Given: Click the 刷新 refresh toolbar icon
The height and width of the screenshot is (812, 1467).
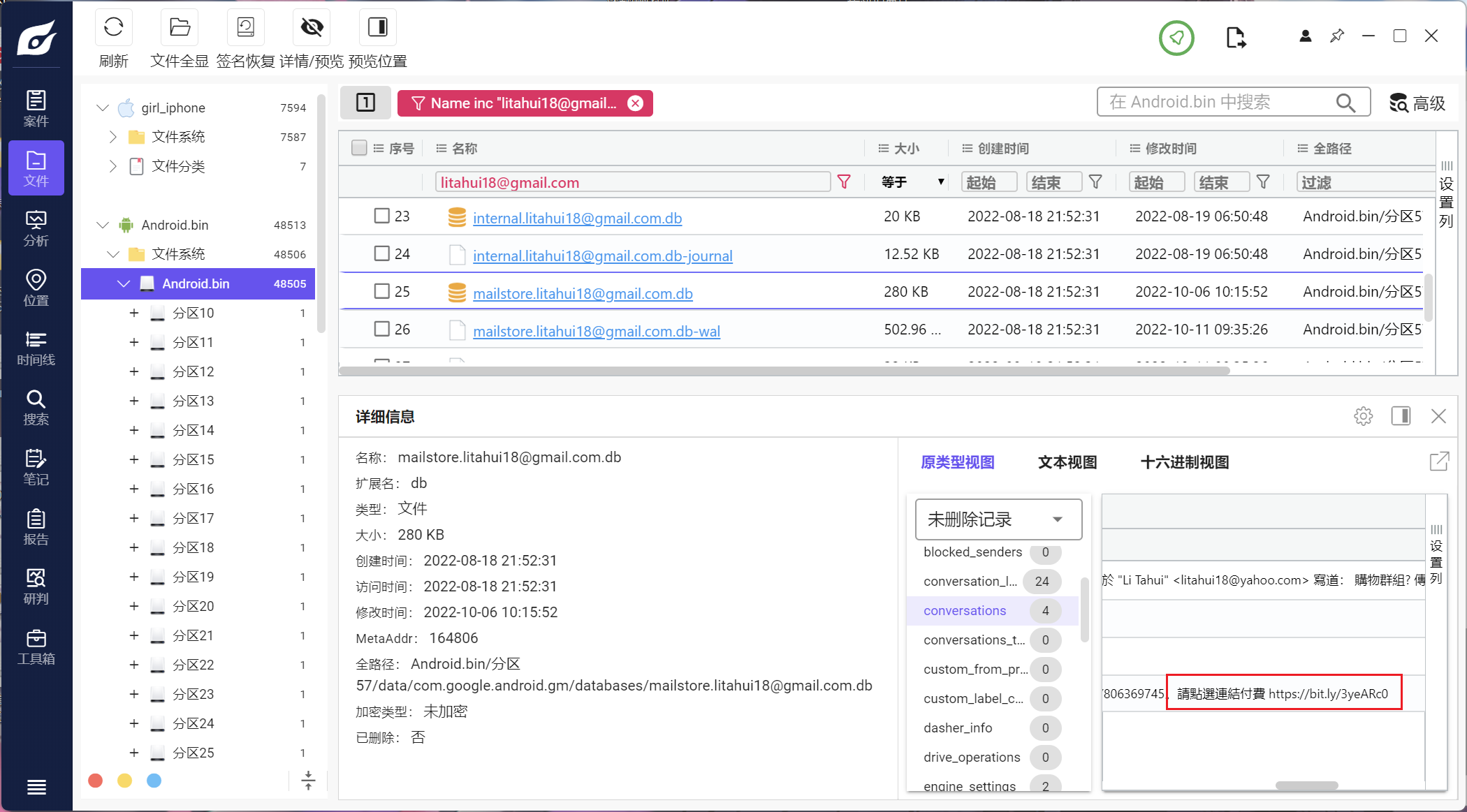Looking at the screenshot, I should pos(114,28).
